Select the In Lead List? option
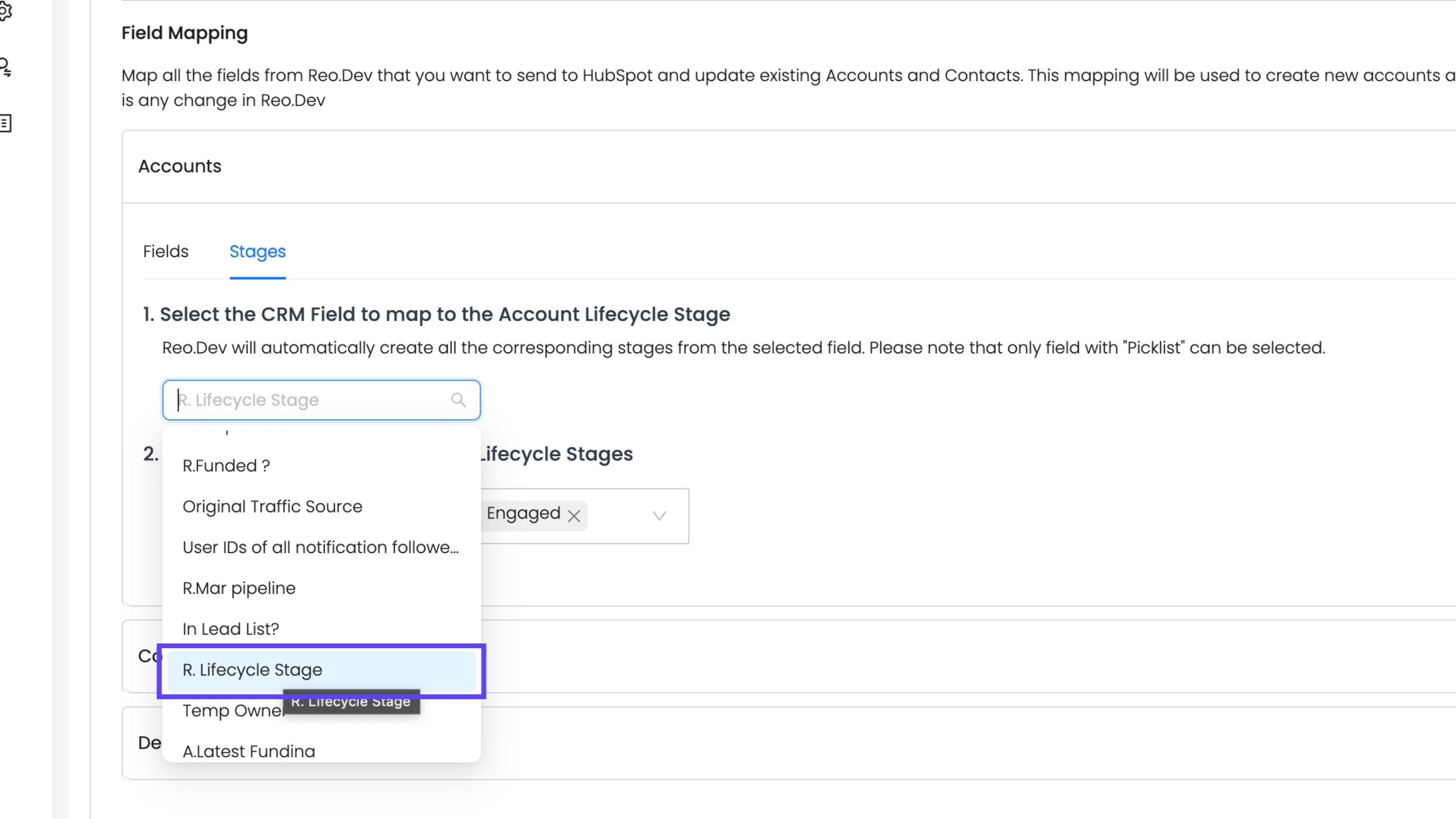This screenshot has height=819, width=1456. pos(231,629)
